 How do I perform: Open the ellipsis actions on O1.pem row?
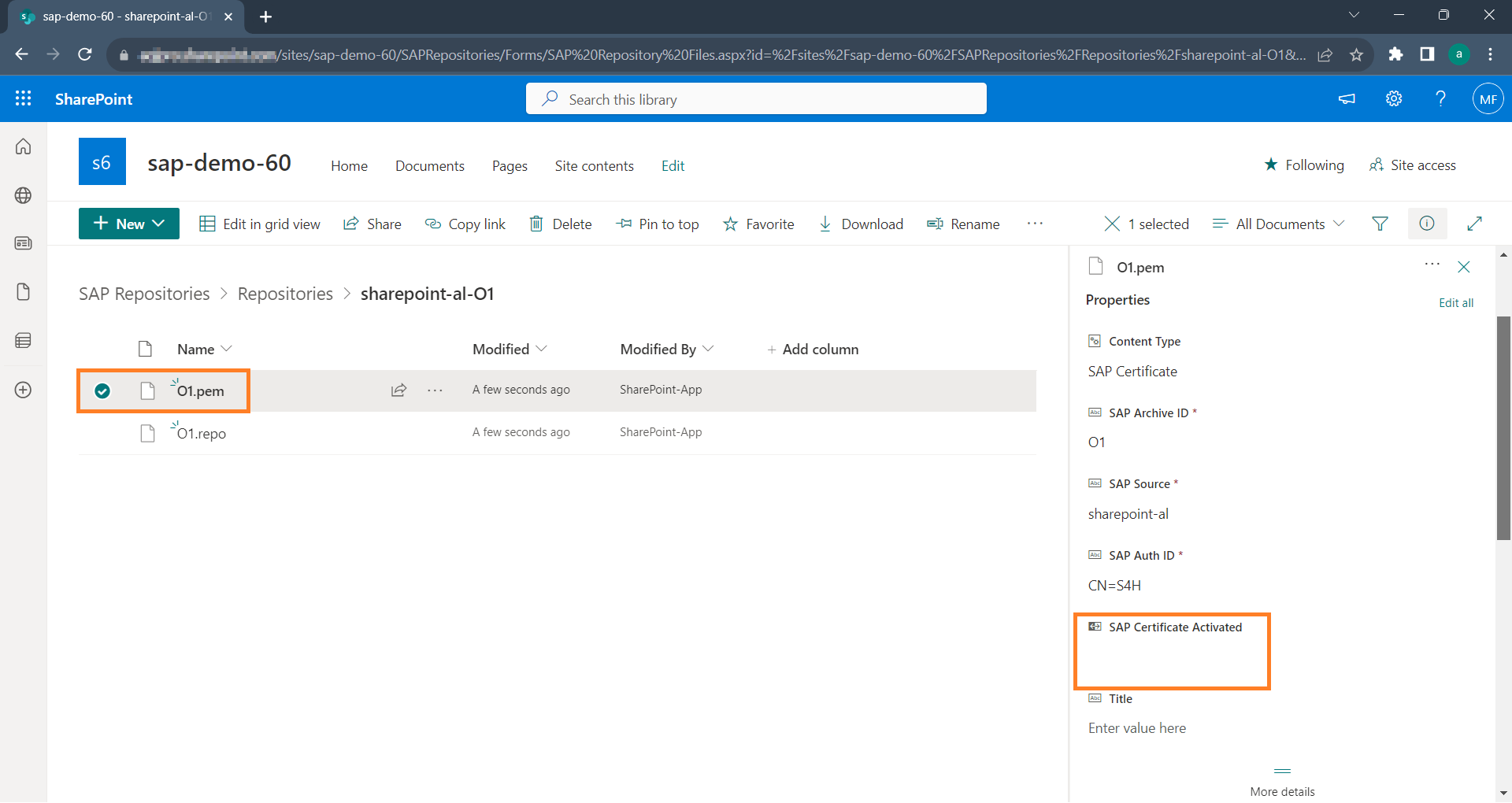(435, 390)
